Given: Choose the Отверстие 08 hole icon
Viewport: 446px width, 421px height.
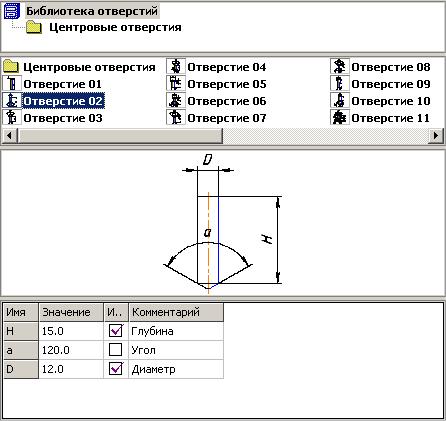Looking at the screenshot, I should click(x=340, y=67).
